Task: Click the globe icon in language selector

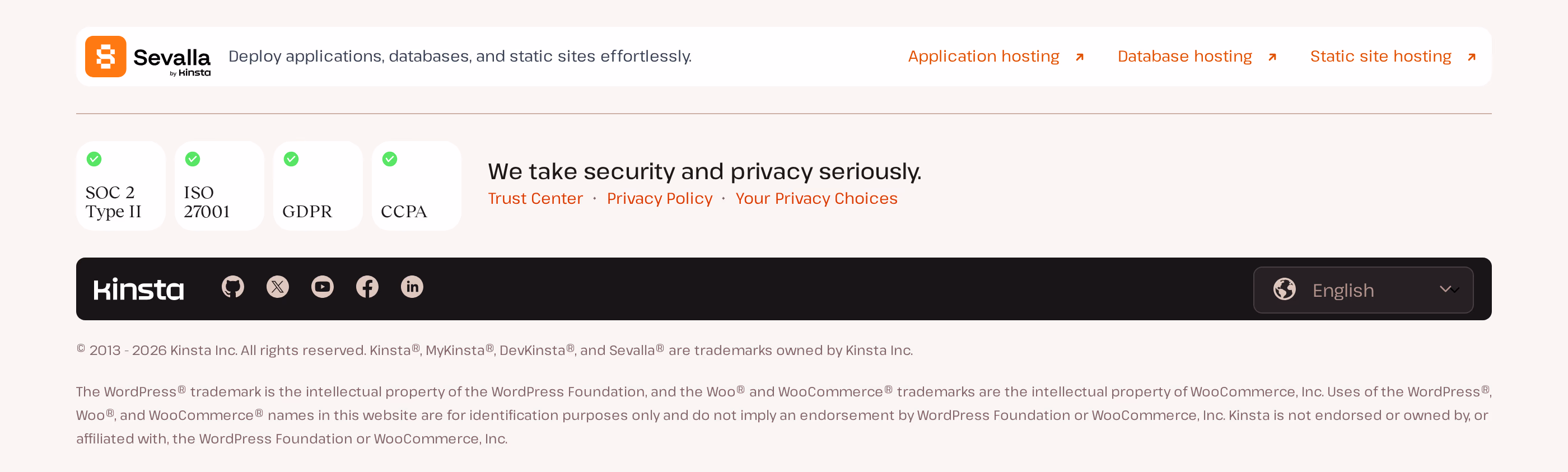Action: pyautogui.click(x=1284, y=289)
